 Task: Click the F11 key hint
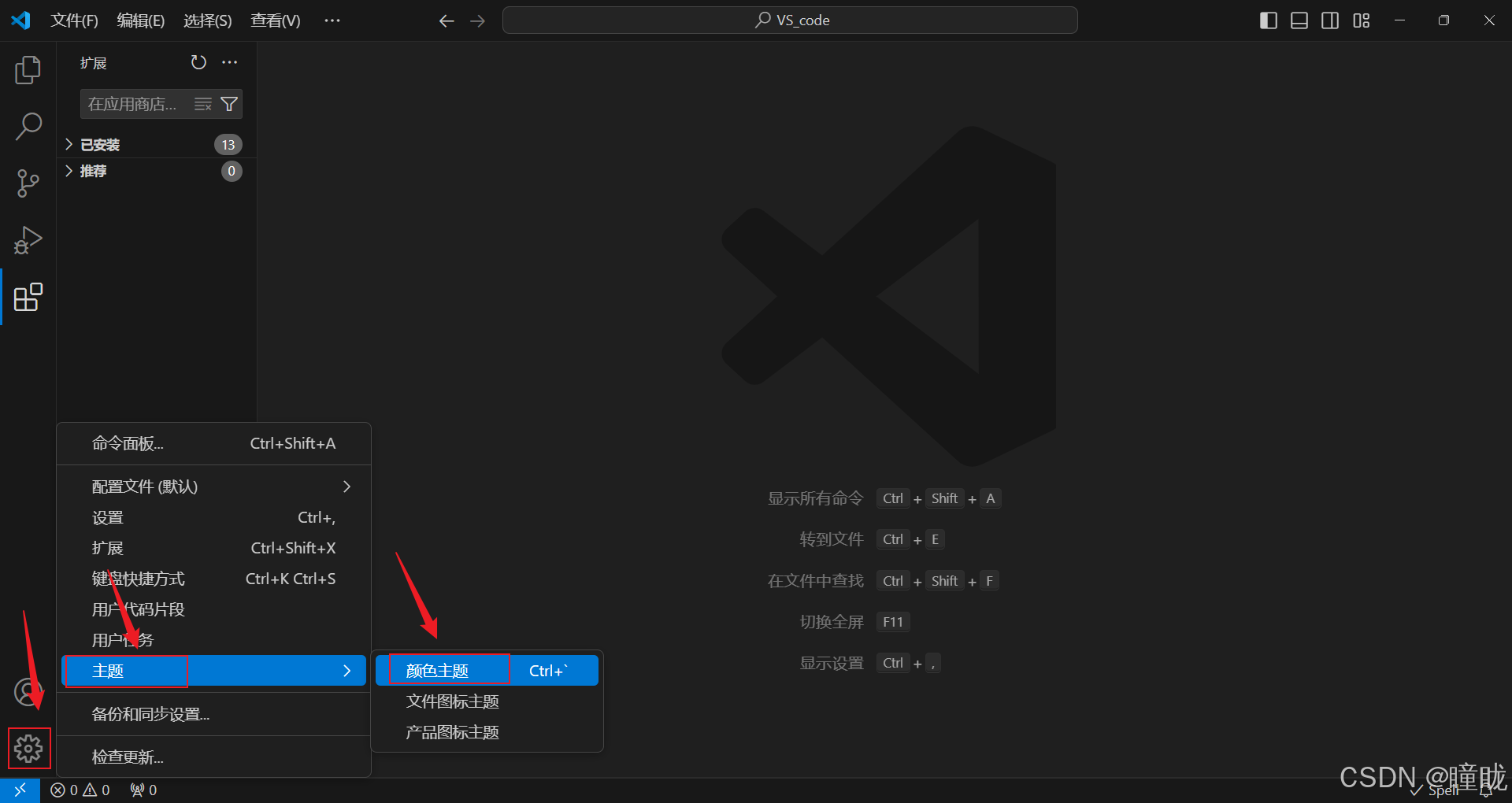click(x=893, y=622)
